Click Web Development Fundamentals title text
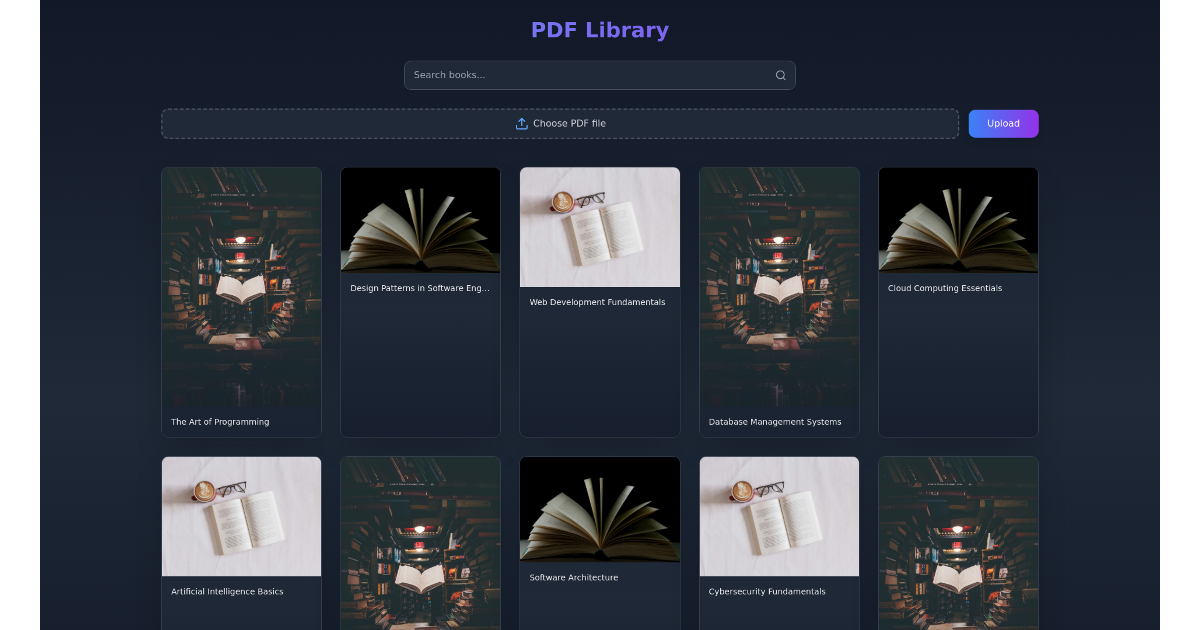This screenshot has height=630, width=1200. (x=597, y=302)
